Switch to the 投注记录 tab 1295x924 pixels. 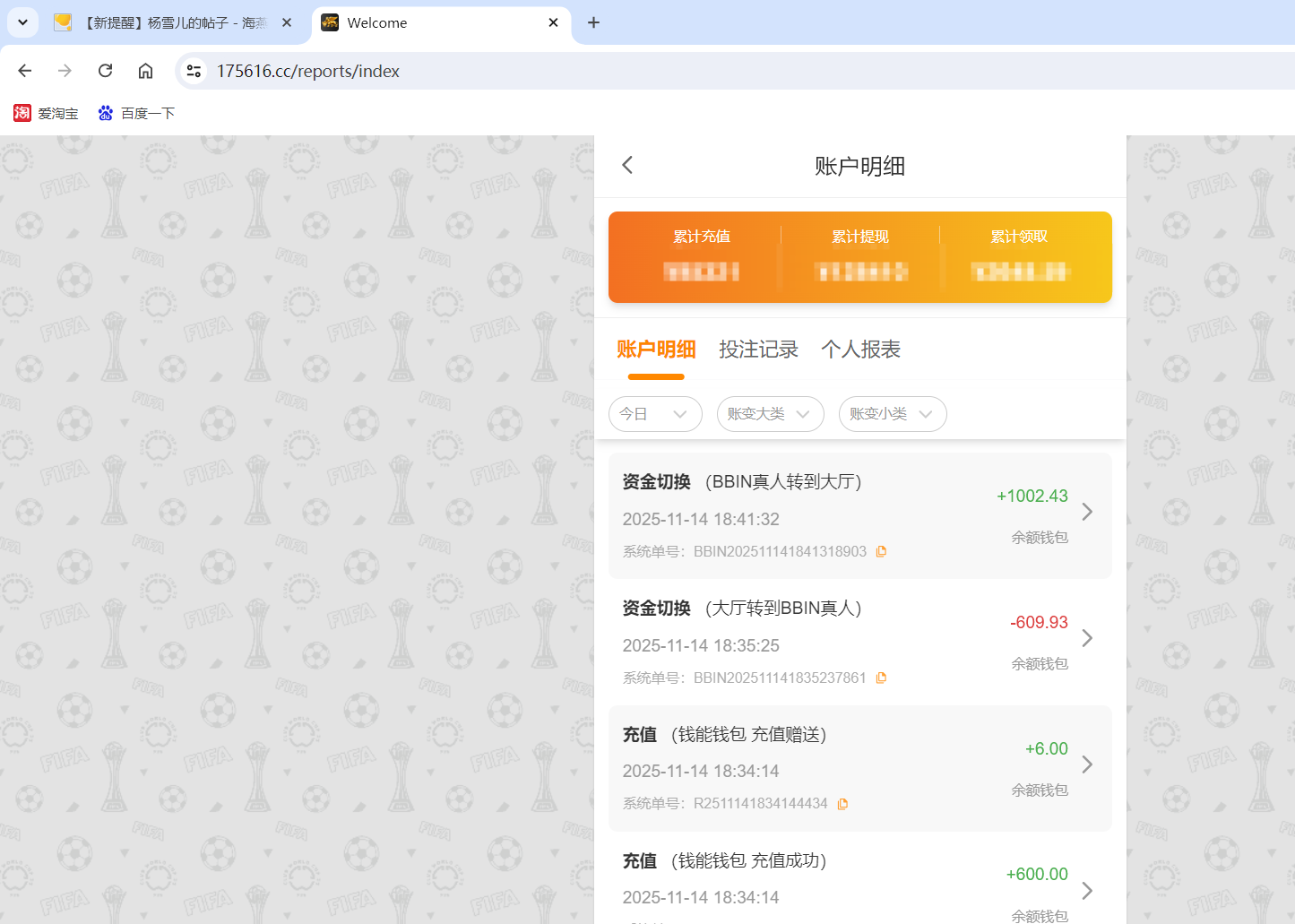(x=758, y=350)
